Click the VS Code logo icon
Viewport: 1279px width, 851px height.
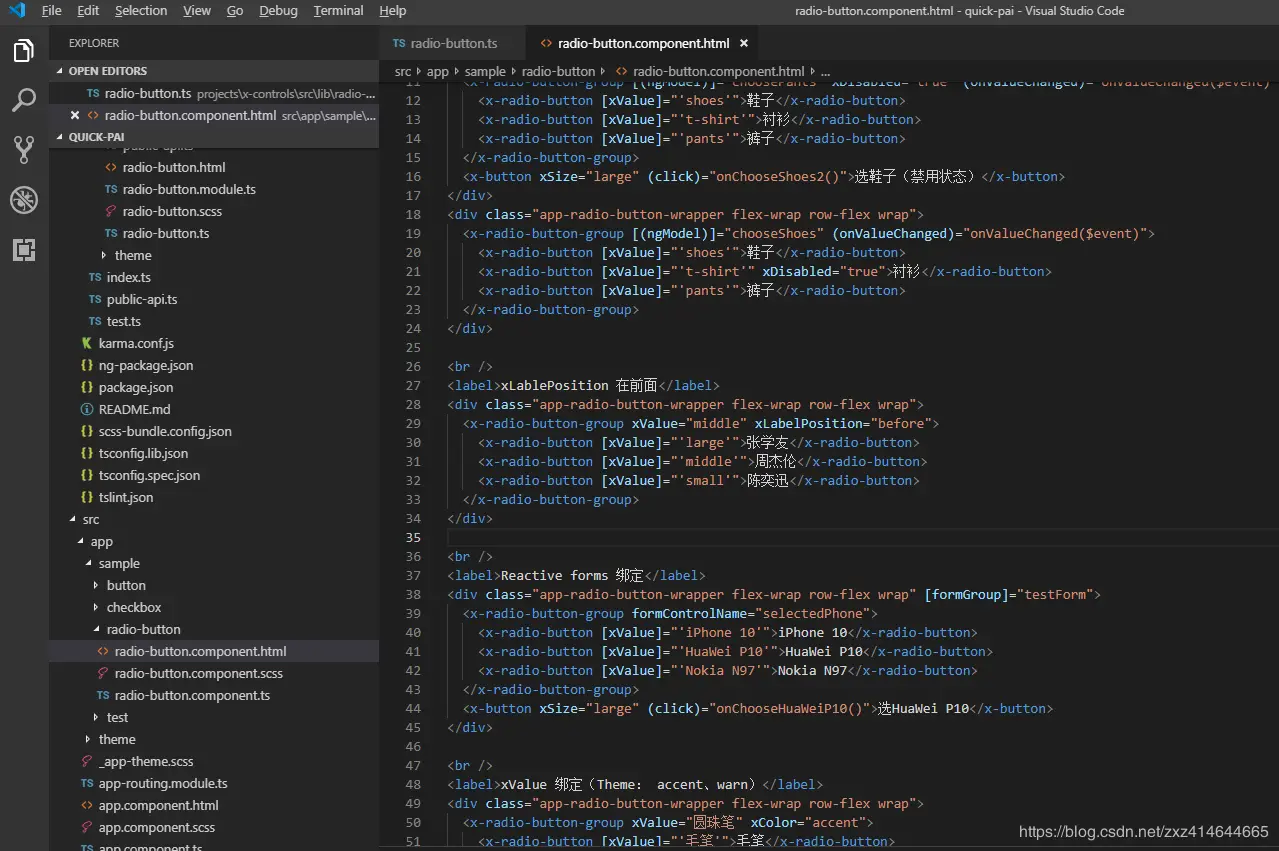17,11
